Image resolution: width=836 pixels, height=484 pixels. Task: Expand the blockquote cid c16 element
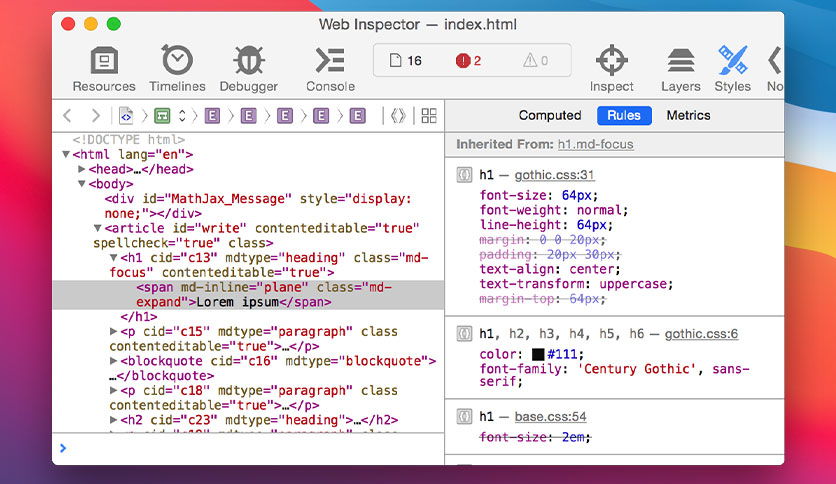click(113, 361)
